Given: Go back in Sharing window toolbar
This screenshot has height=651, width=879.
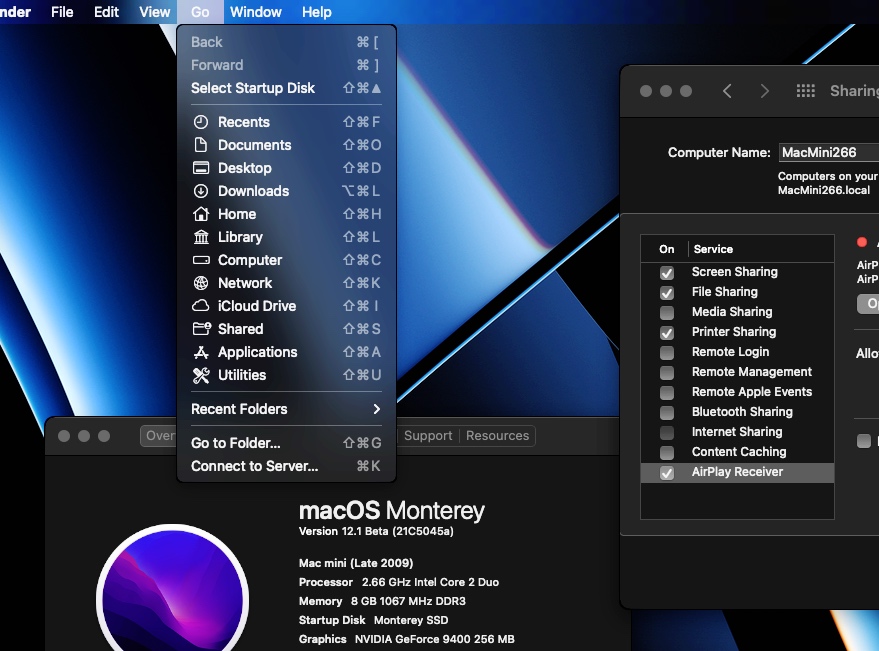Looking at the screenshot, I should (x=727, y=91).
